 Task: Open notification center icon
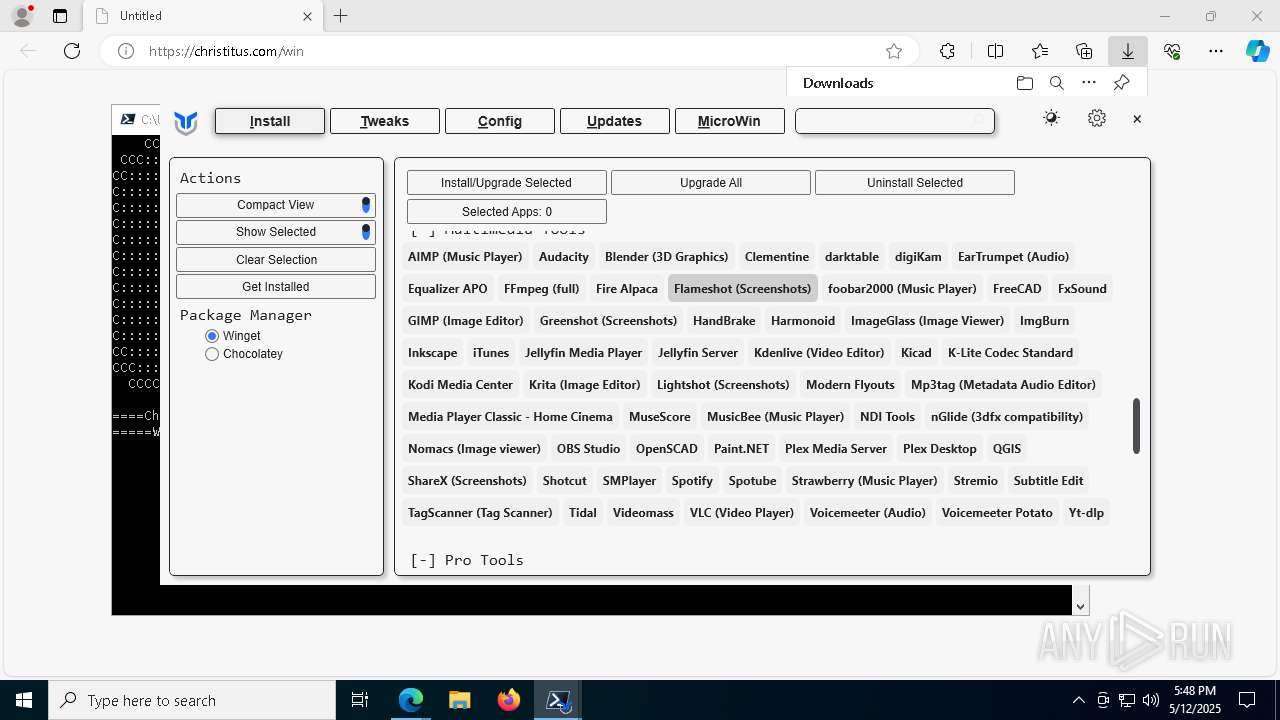(x=1247, y=700)
